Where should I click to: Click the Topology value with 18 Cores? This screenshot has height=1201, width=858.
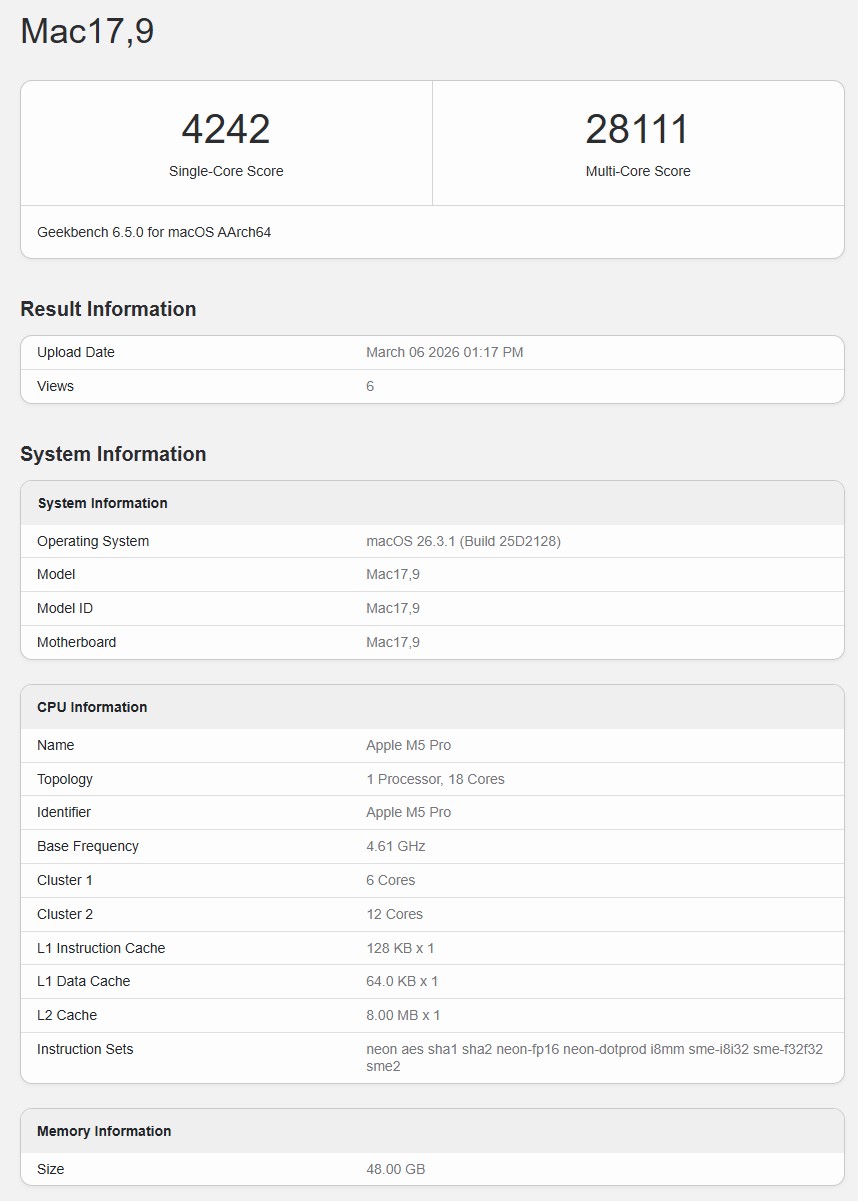pyautogui.click(x=435, y=779)
